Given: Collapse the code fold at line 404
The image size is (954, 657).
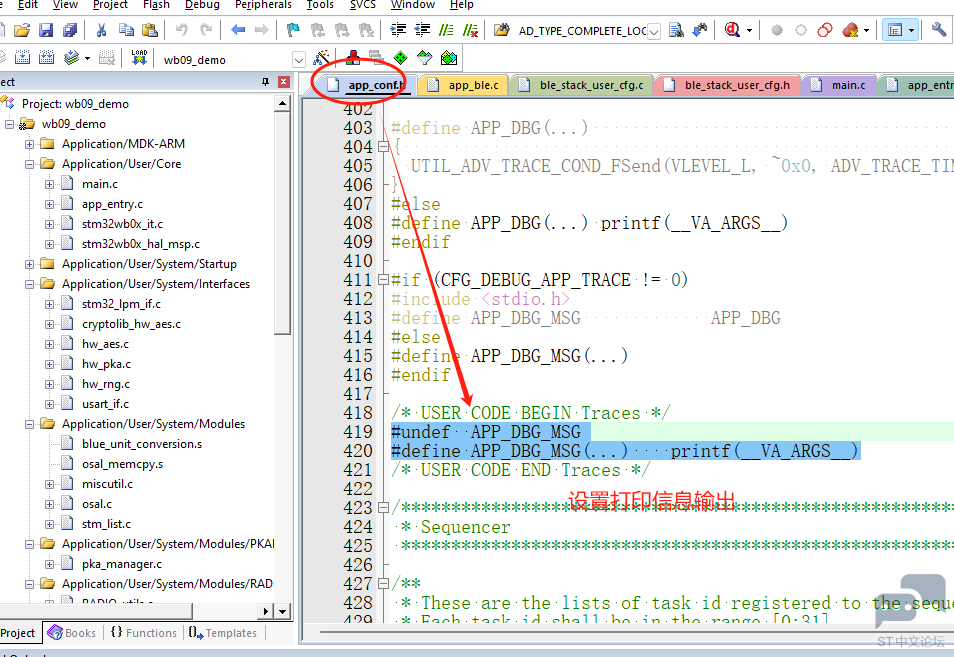Looking at the screenshot, I should (383, 147).
